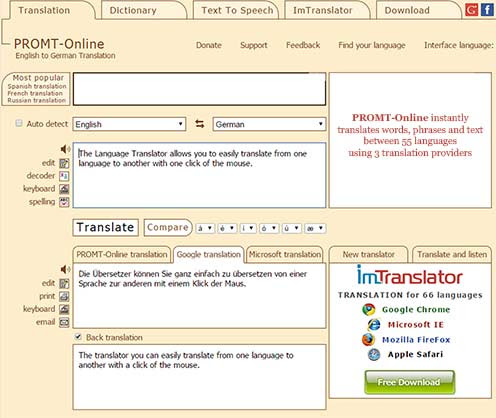Viewport: 496px width, 418px height.
Task: Open the Facebook icon at top right
Action: coord(487,10)
